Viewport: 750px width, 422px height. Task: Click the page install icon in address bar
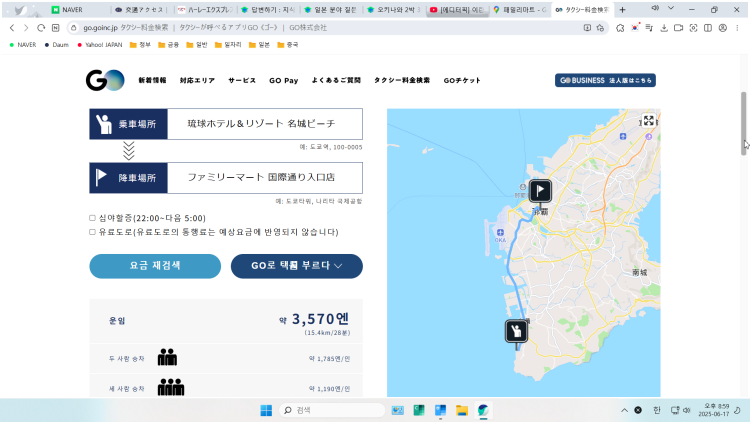(x=587, y=28)
